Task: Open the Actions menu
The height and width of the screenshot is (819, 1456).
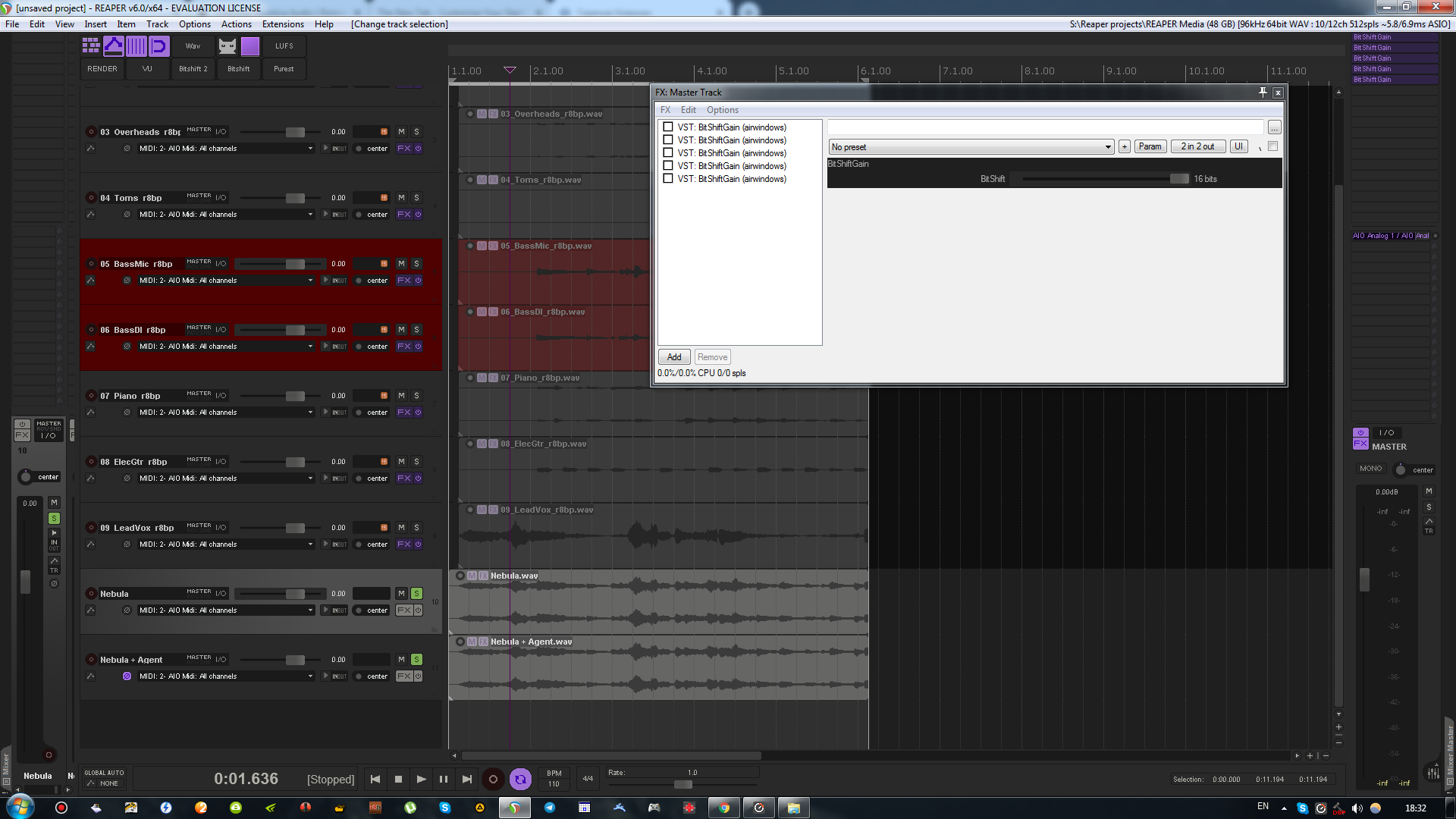Action: coord(237,24)
